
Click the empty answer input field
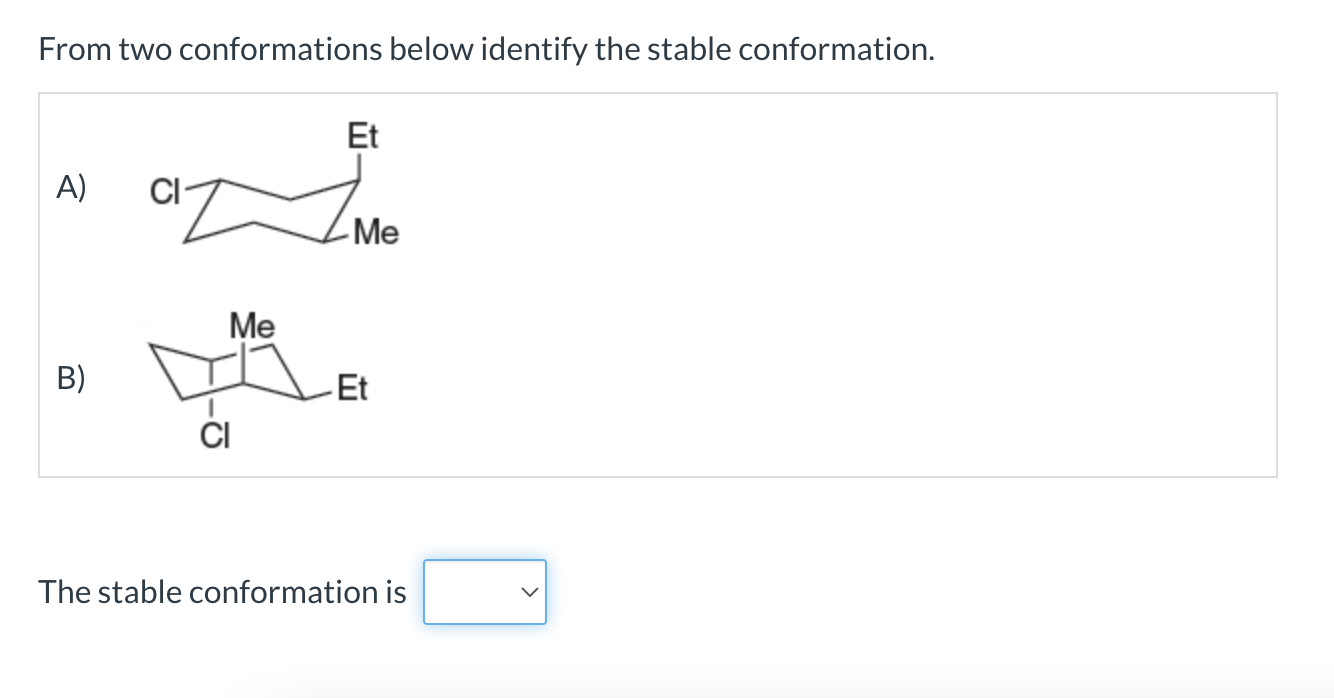tap(470, 592)
